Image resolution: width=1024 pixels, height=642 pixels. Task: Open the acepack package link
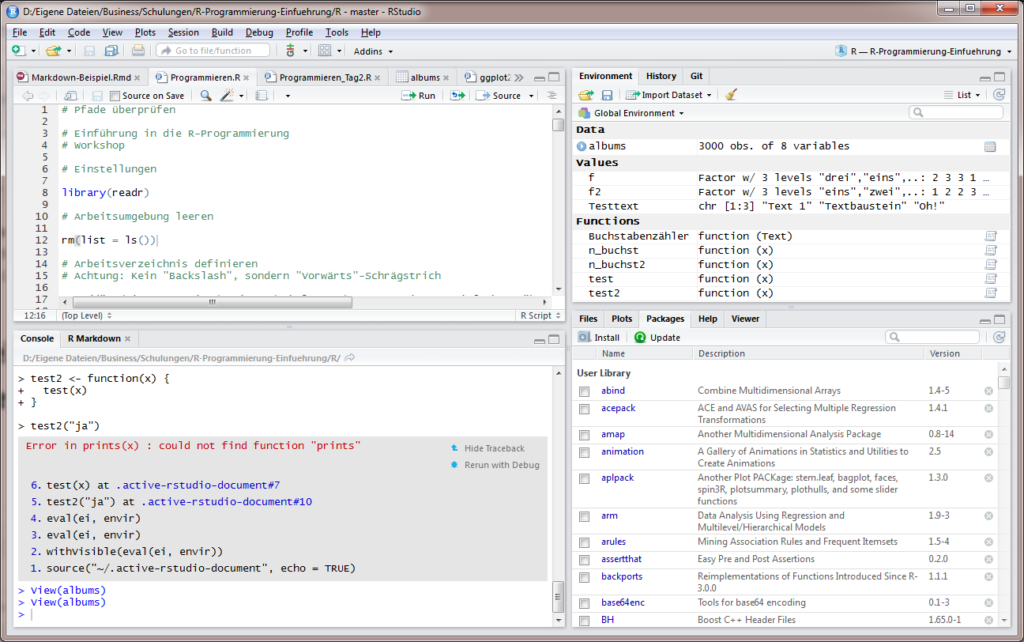pyautogui.click(x=618, y=408)
